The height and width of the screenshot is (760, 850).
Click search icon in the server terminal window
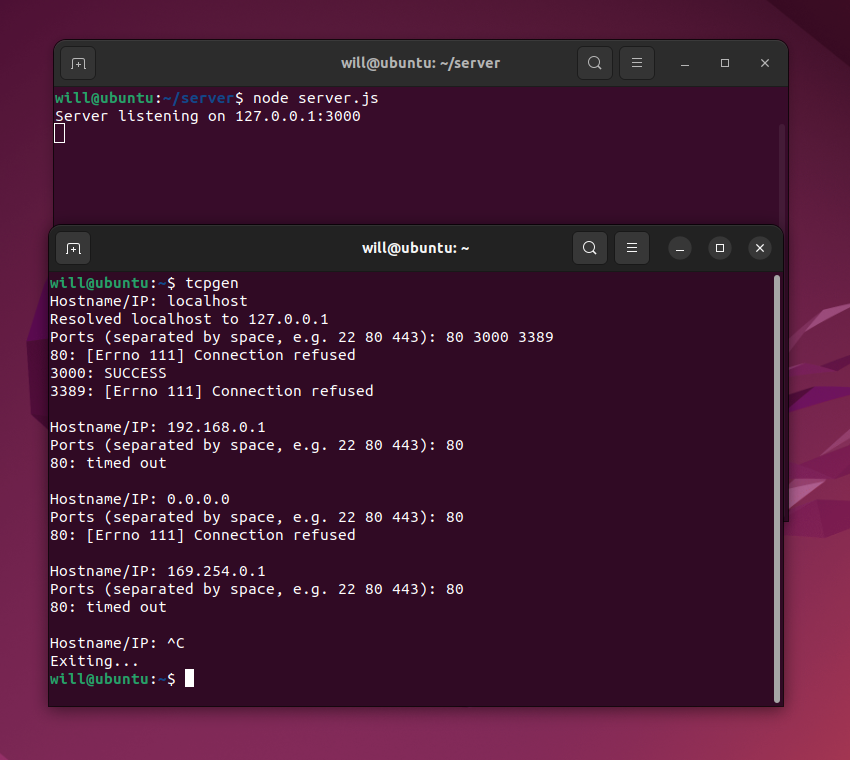pyautogui.click(x=595, y=63)
